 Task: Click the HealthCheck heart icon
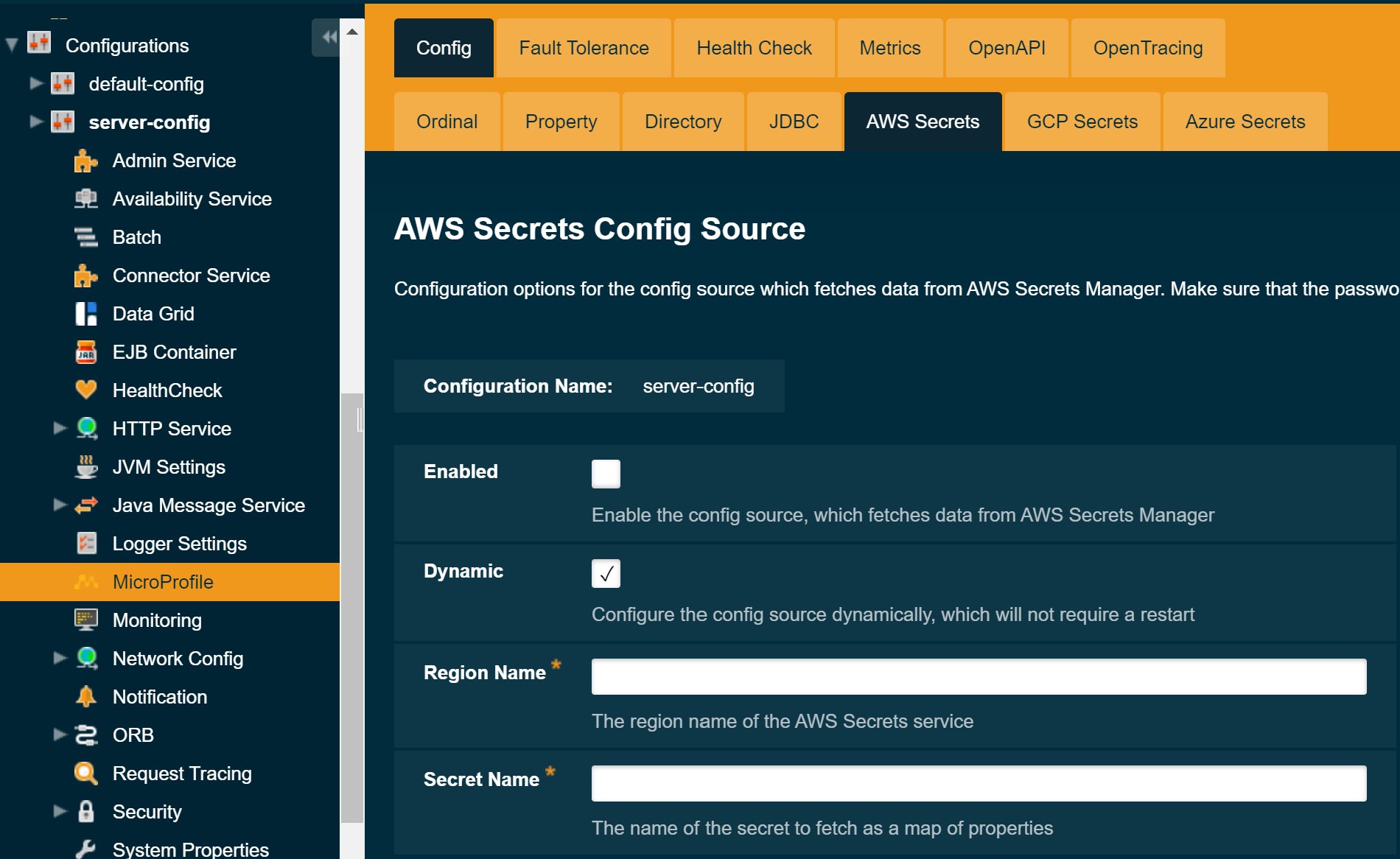[x=86, y=390]
